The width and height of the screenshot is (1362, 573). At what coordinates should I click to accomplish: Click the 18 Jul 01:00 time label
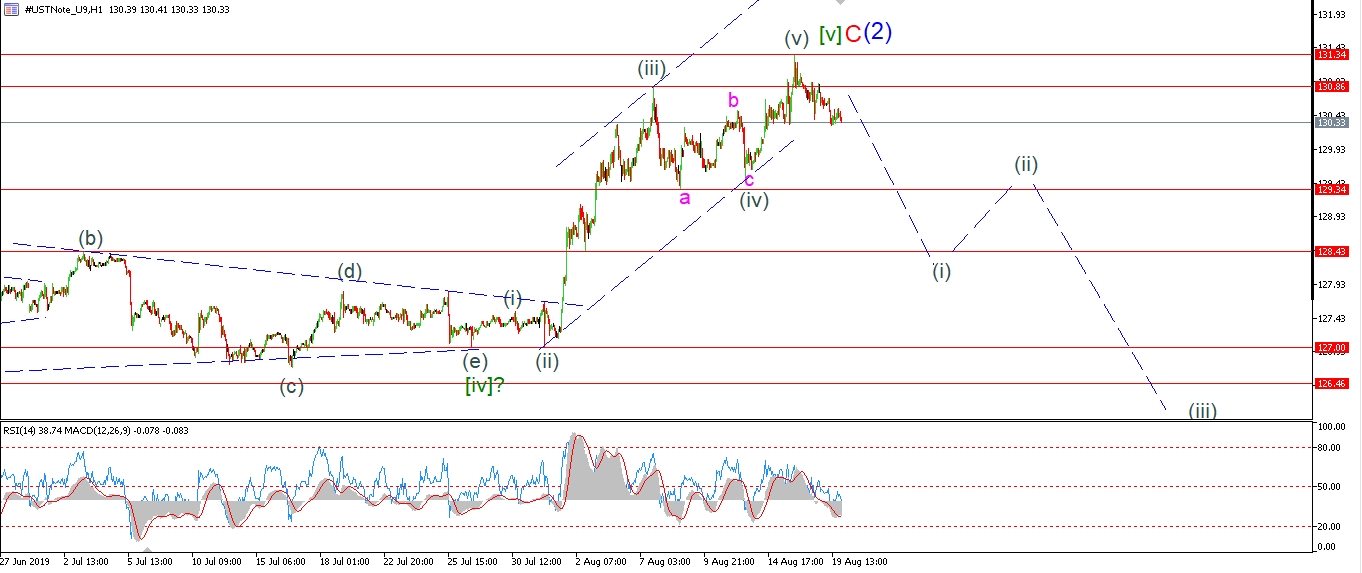click(345, 561)
